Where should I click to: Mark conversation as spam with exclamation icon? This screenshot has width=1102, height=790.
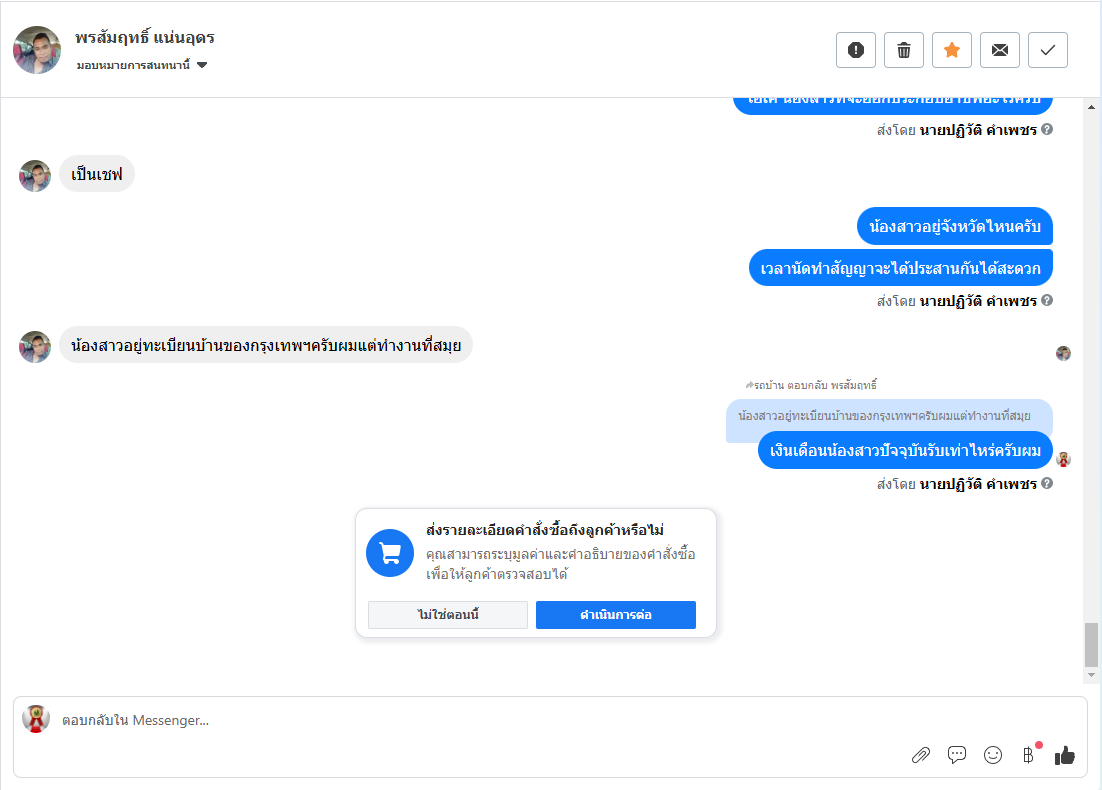tap(856, 50)
